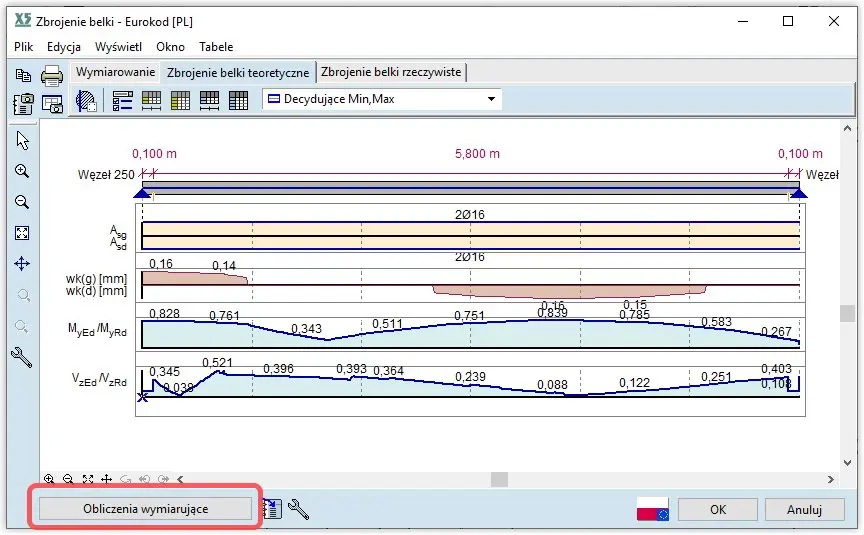Select the pan move tool in left sidebar
Image resolution: width=864 pixels, height=535 pixels.
[22, 264]
